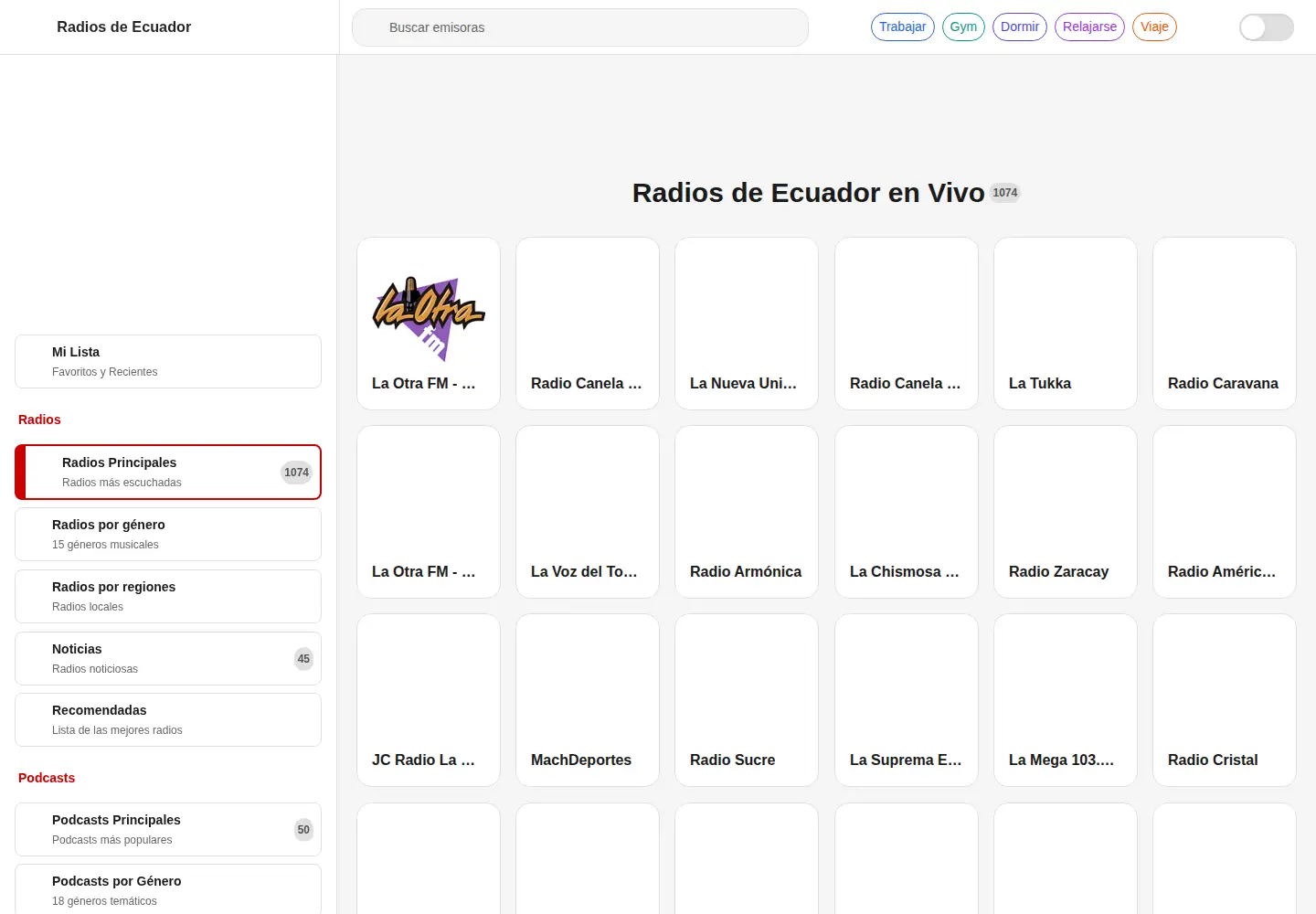
Task: Open Mi Lista favorites and recents
Action: tap(168, 361)
